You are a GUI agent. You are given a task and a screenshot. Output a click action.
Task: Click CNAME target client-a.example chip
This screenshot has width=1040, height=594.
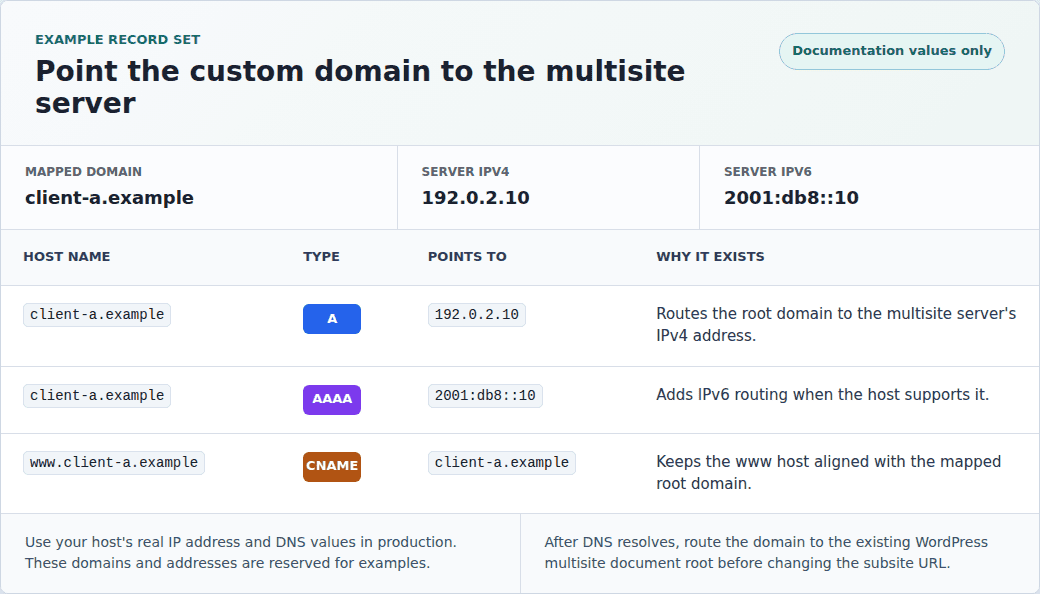point(501,463)
